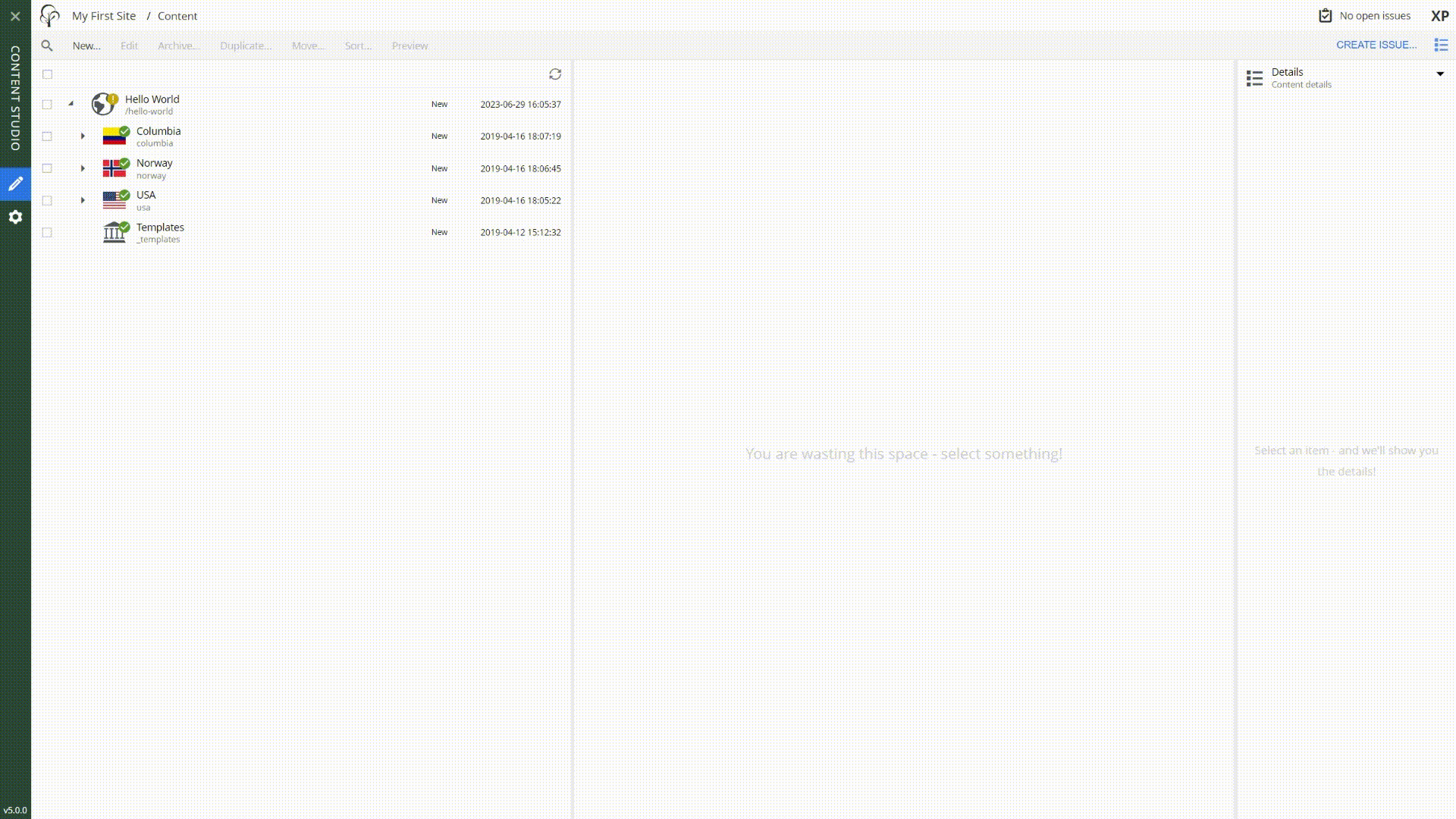Toggle checkbox next to Columbia item
This screenshot has height=819, width=1456.
point(47,135)
